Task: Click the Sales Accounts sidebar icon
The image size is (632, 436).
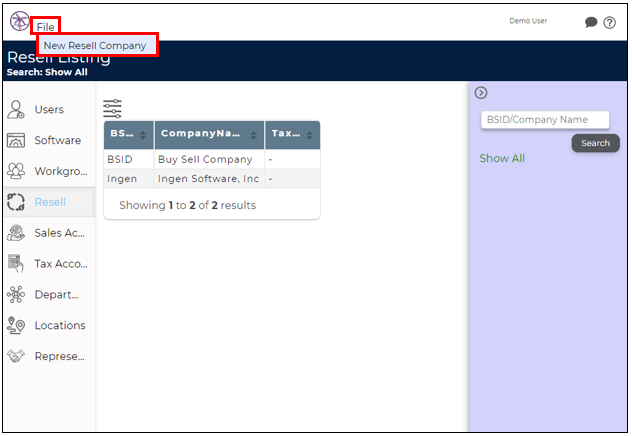Action: [16, 233]
